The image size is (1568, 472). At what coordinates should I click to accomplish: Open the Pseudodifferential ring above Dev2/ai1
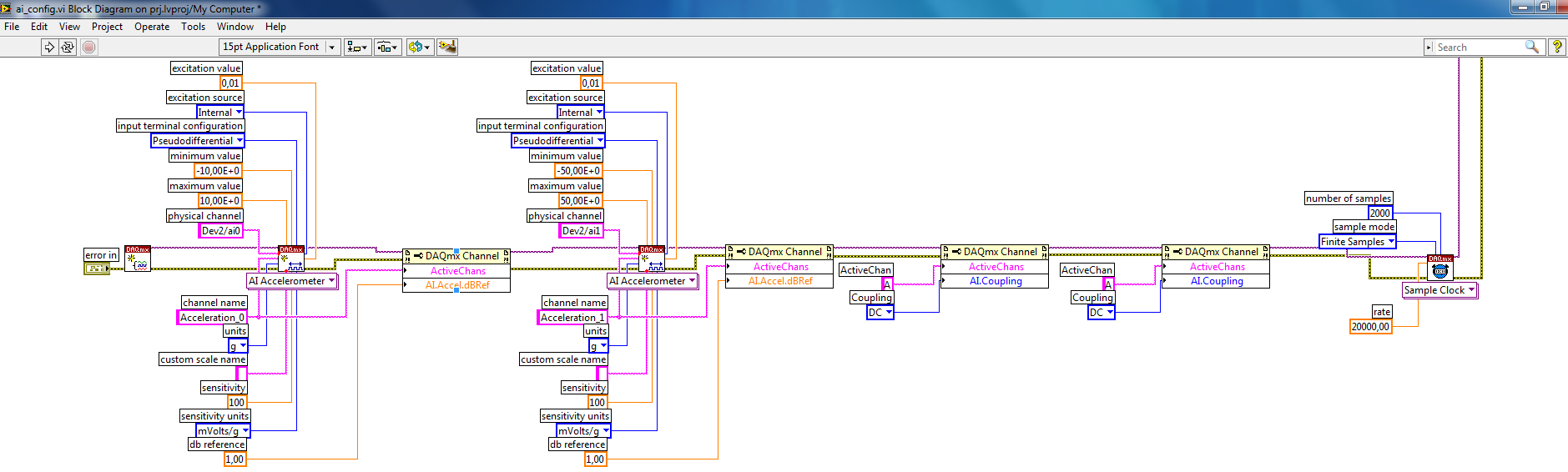(558, 141)
